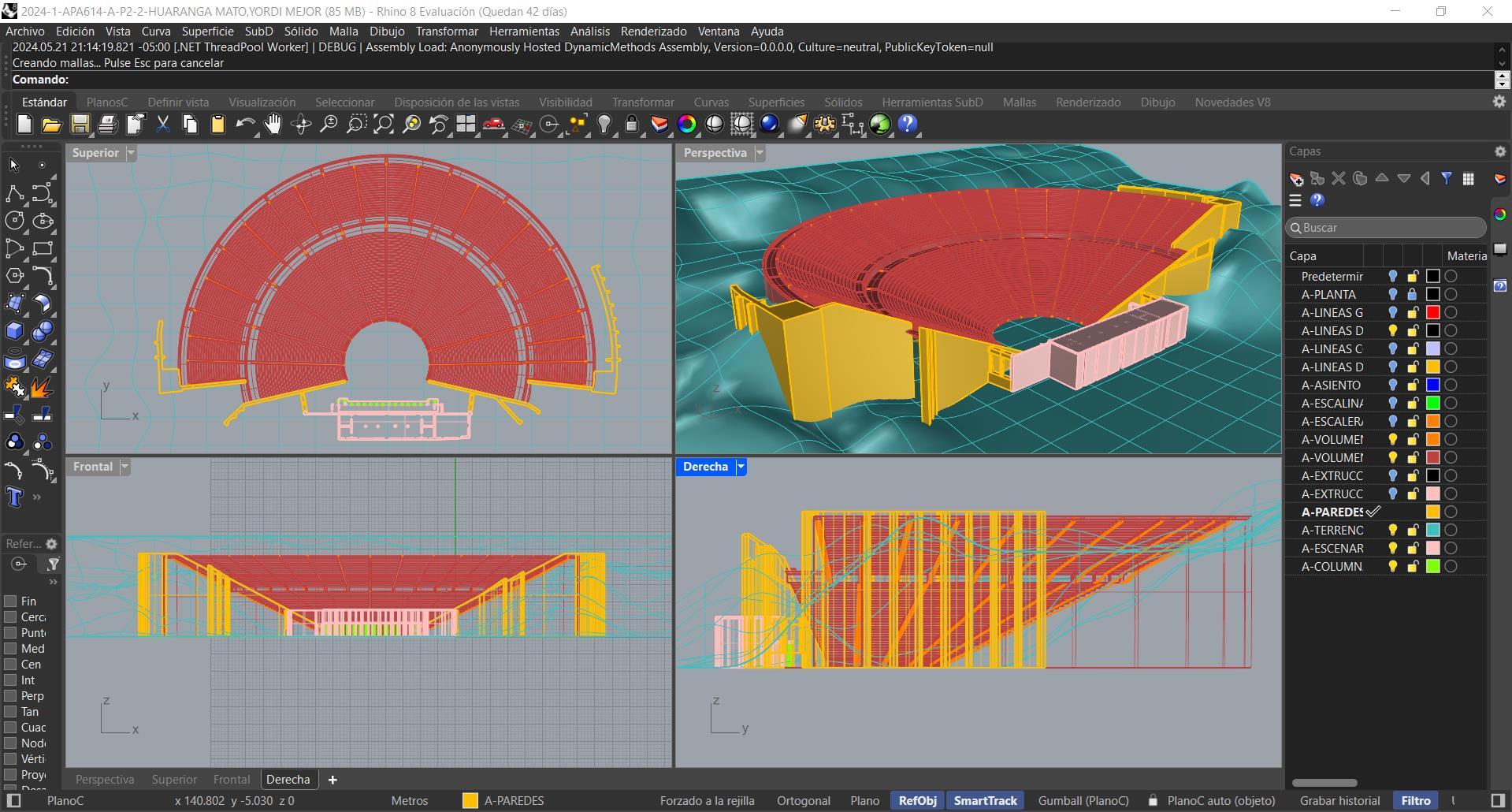Enable the Cen object snap checkbox
Image resolution: width=1512 pixels, height=812 pixels.
coord(11,664)
